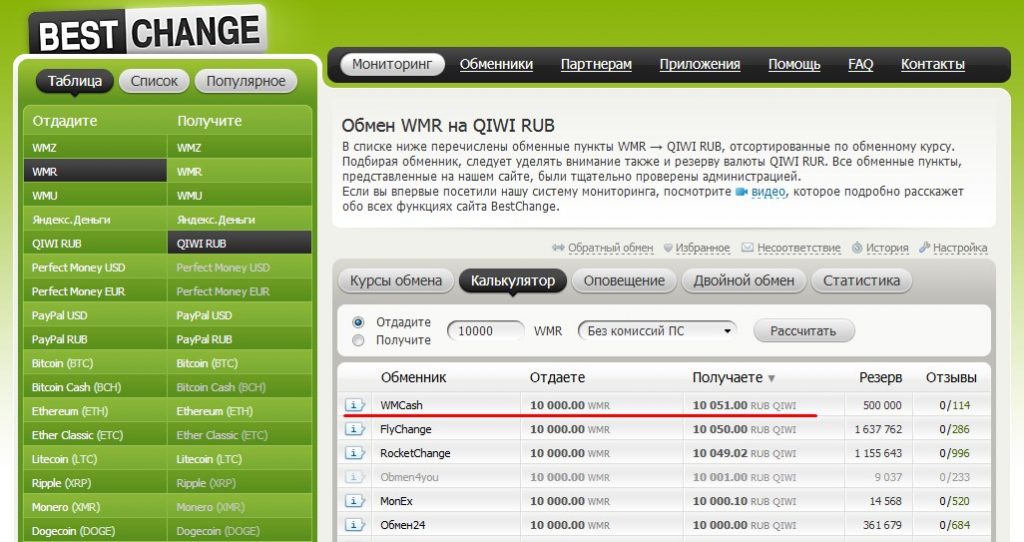Switch to the Таблица tab
Screen dimensions: 1024x542
pos(74,81)
